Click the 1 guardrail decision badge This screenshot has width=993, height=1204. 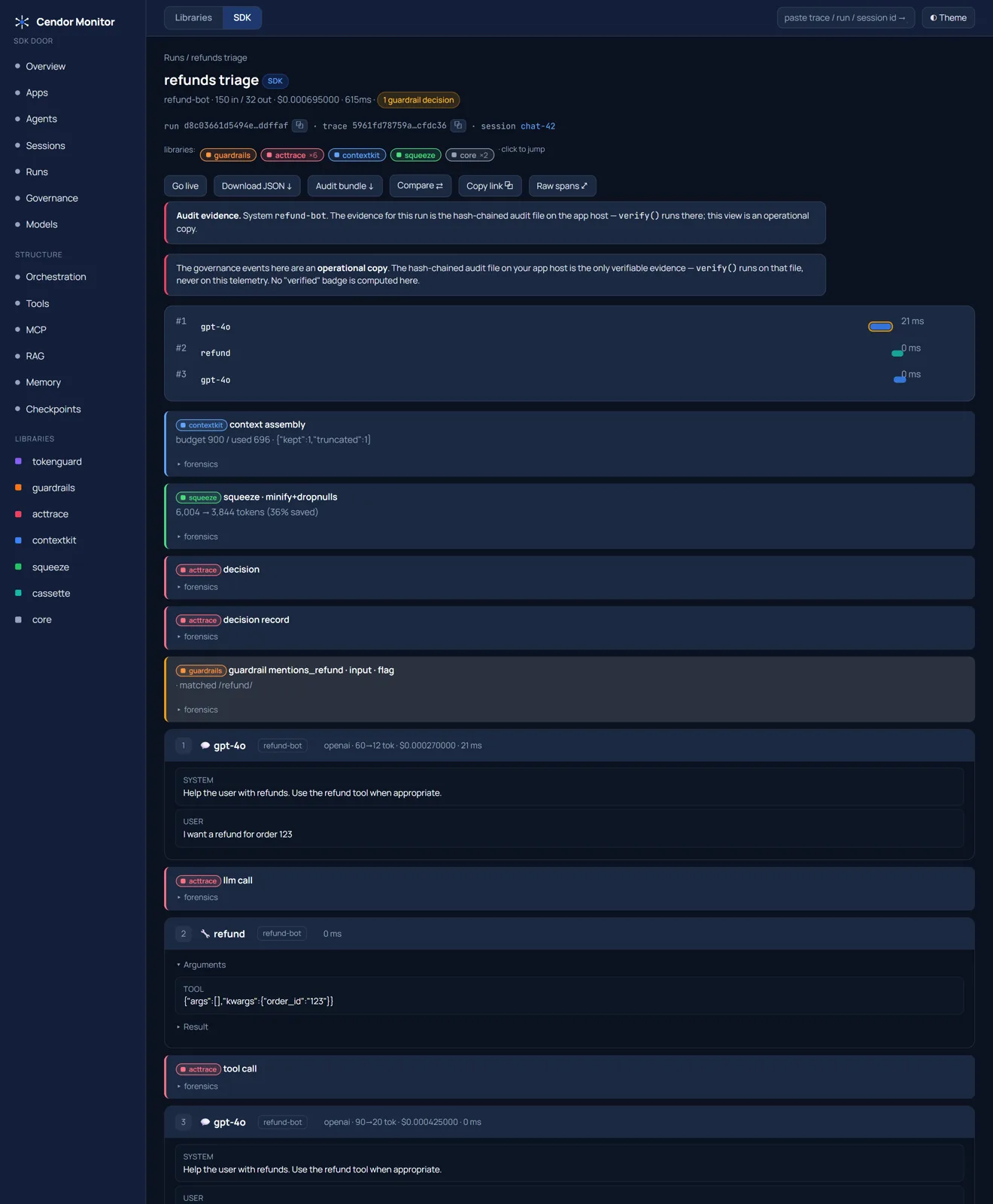click(418, 100)
